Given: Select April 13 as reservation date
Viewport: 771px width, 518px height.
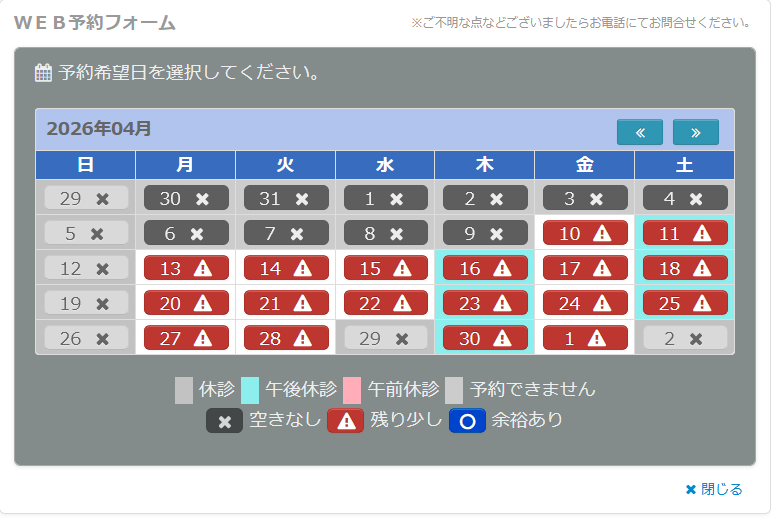Looking at the screenshot, I should (x=186, y=268).
